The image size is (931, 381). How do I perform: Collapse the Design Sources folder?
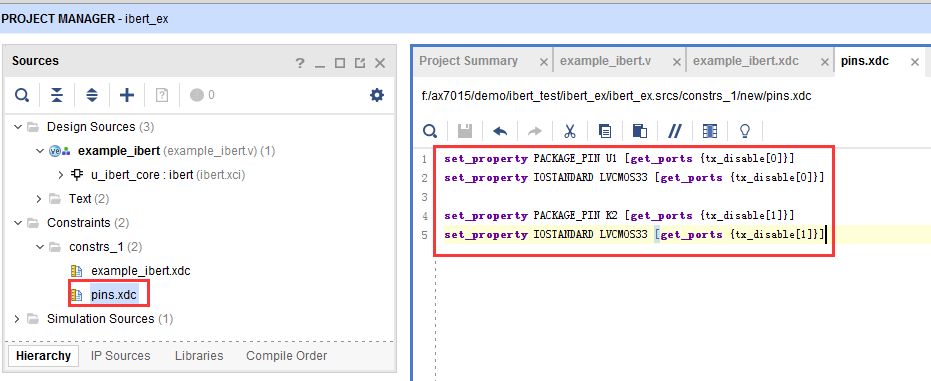pos(18,127)
